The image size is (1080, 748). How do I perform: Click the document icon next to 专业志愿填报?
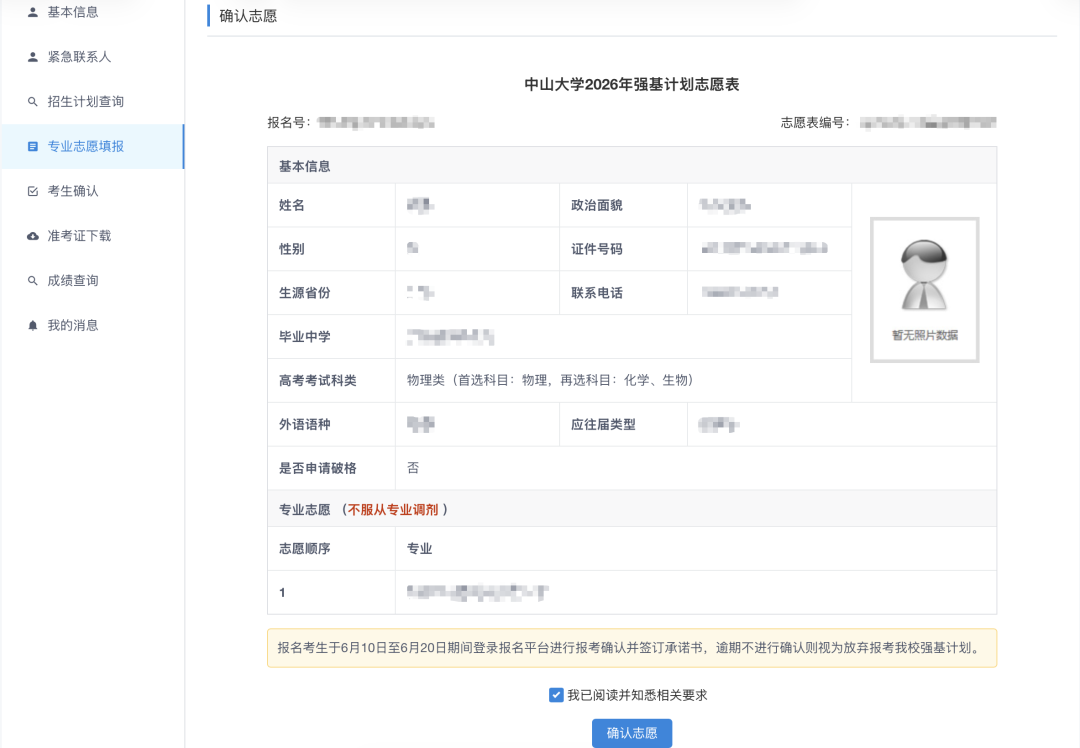tap(31, 146)
